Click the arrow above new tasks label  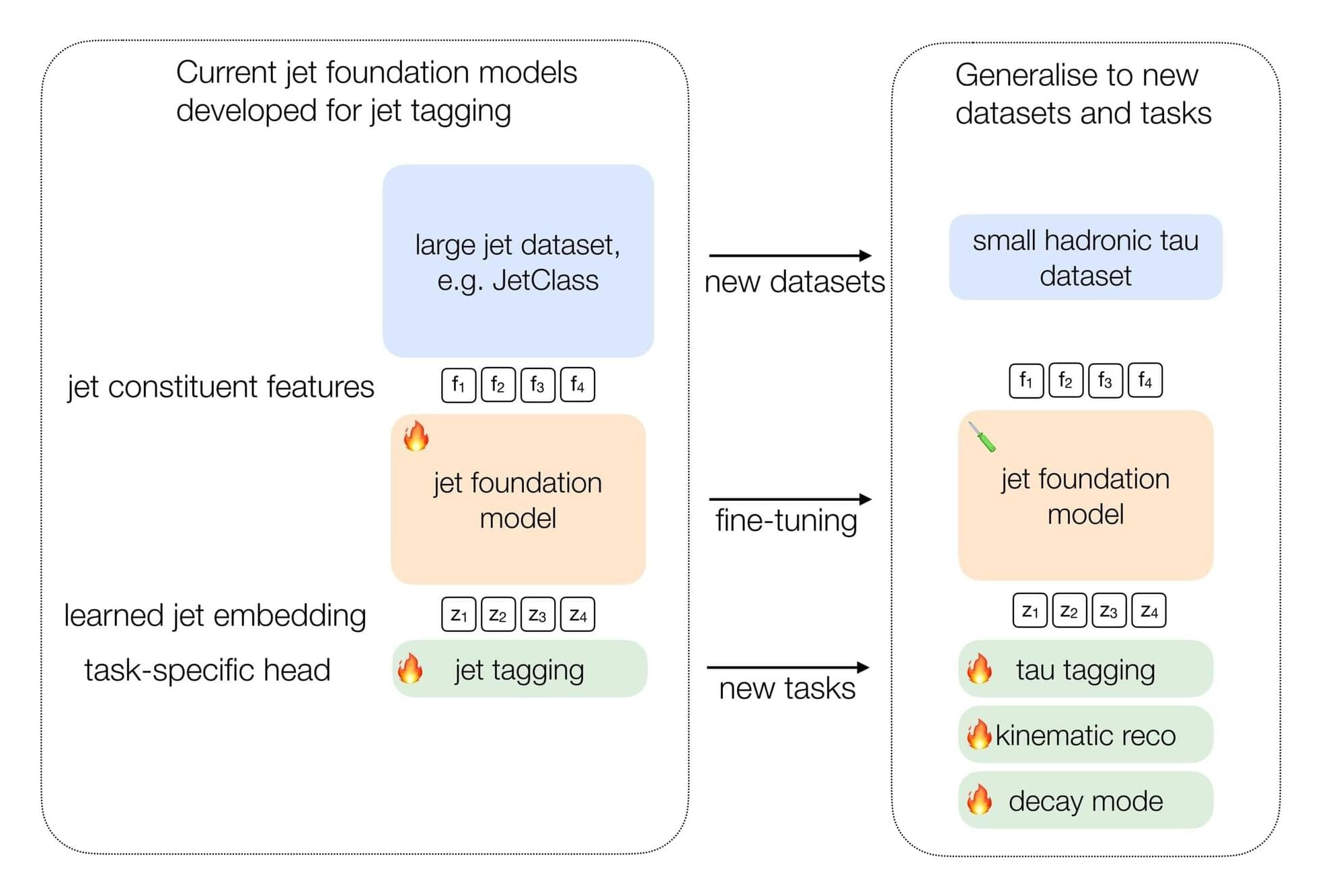coord(787,667)
